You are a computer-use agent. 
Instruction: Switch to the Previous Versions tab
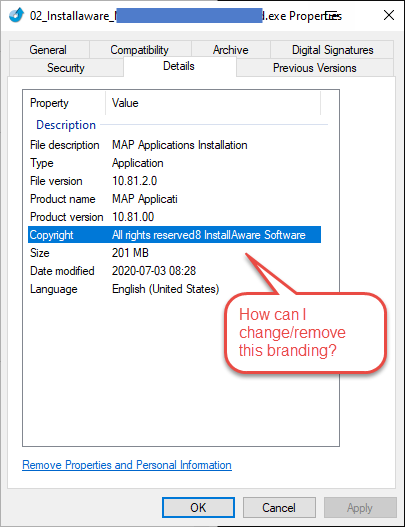315,68
